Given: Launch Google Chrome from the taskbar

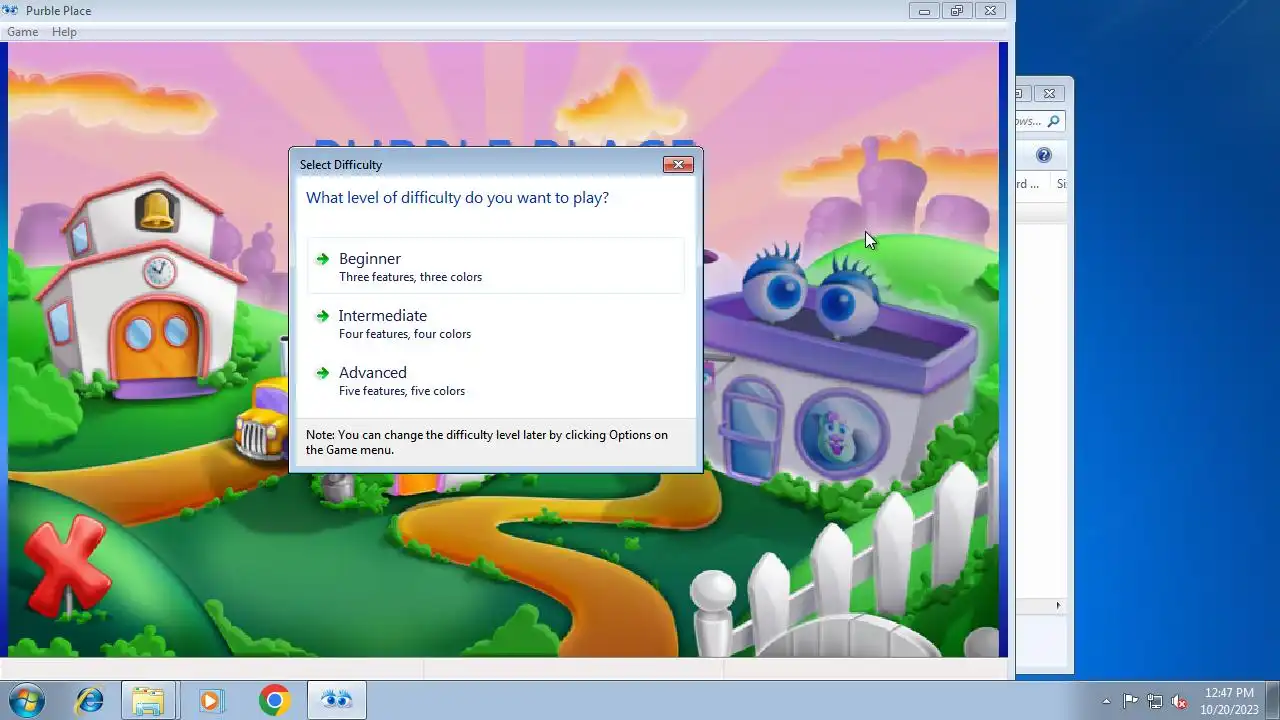Looking at the screenshot, I should 274,701.
